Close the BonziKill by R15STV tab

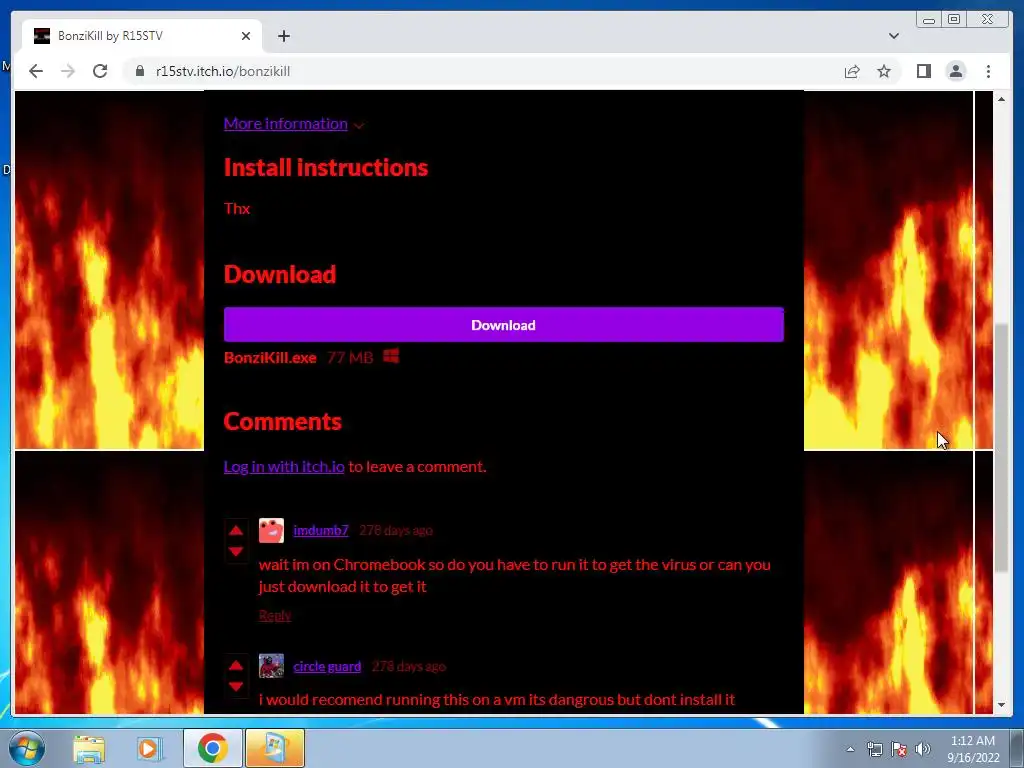(x=246, y=36)
